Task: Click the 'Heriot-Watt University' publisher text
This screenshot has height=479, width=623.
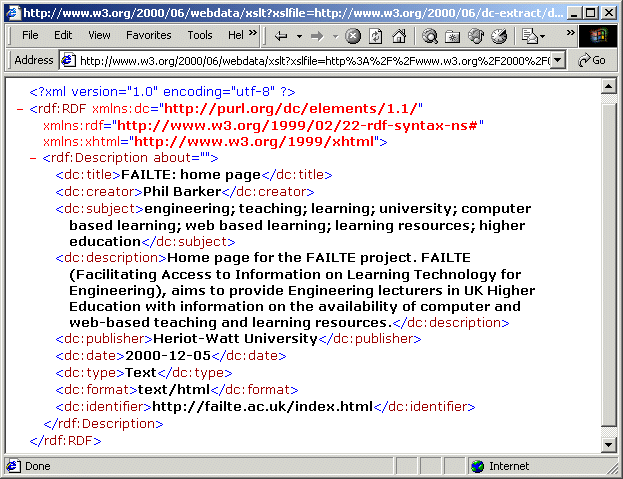Action: (x=235, y=339)
